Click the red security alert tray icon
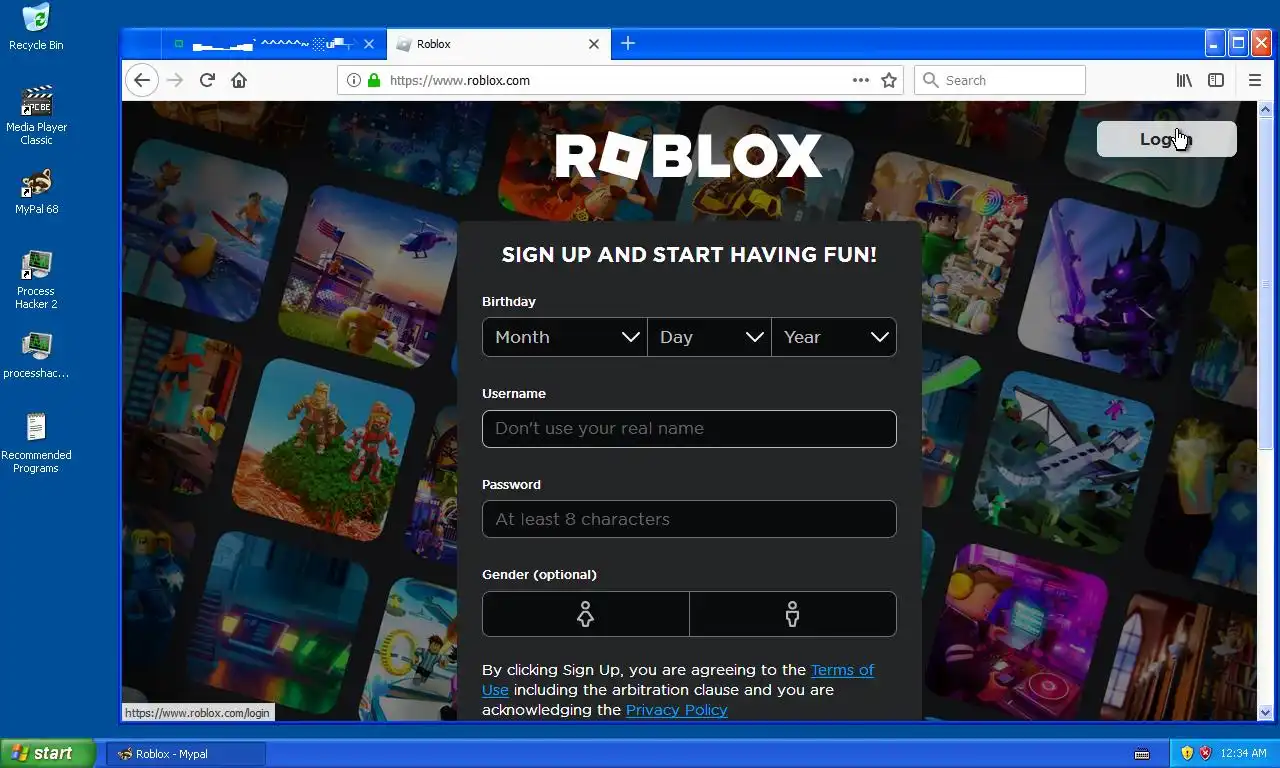Screen dimensions: 1280x768 tap(1205, 753)
